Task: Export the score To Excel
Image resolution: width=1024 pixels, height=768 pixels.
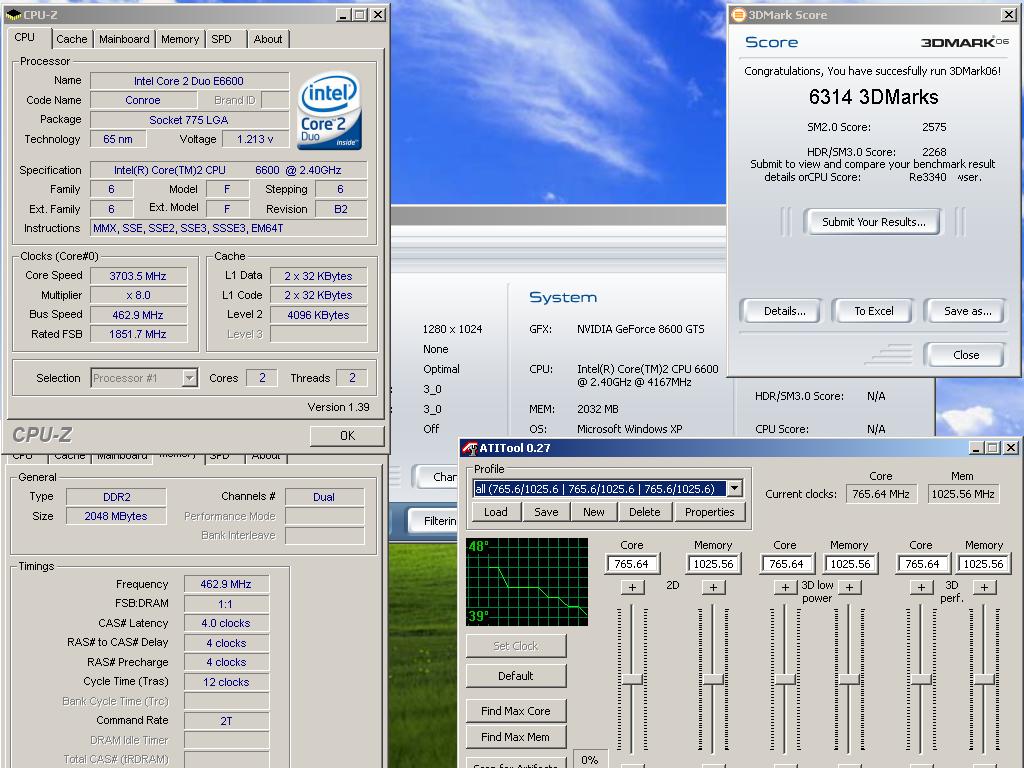Action: pyautogui.click(x=874, y=311)
